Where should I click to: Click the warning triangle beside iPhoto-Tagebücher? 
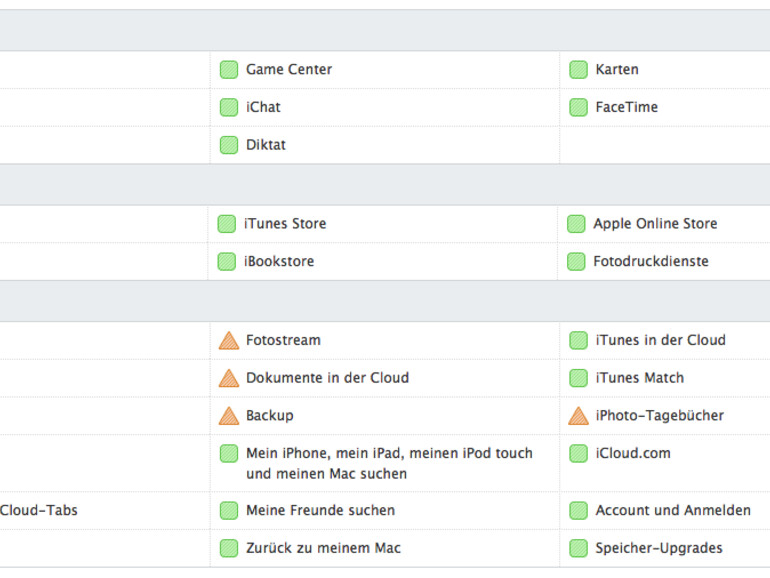(x=578, y=416)
